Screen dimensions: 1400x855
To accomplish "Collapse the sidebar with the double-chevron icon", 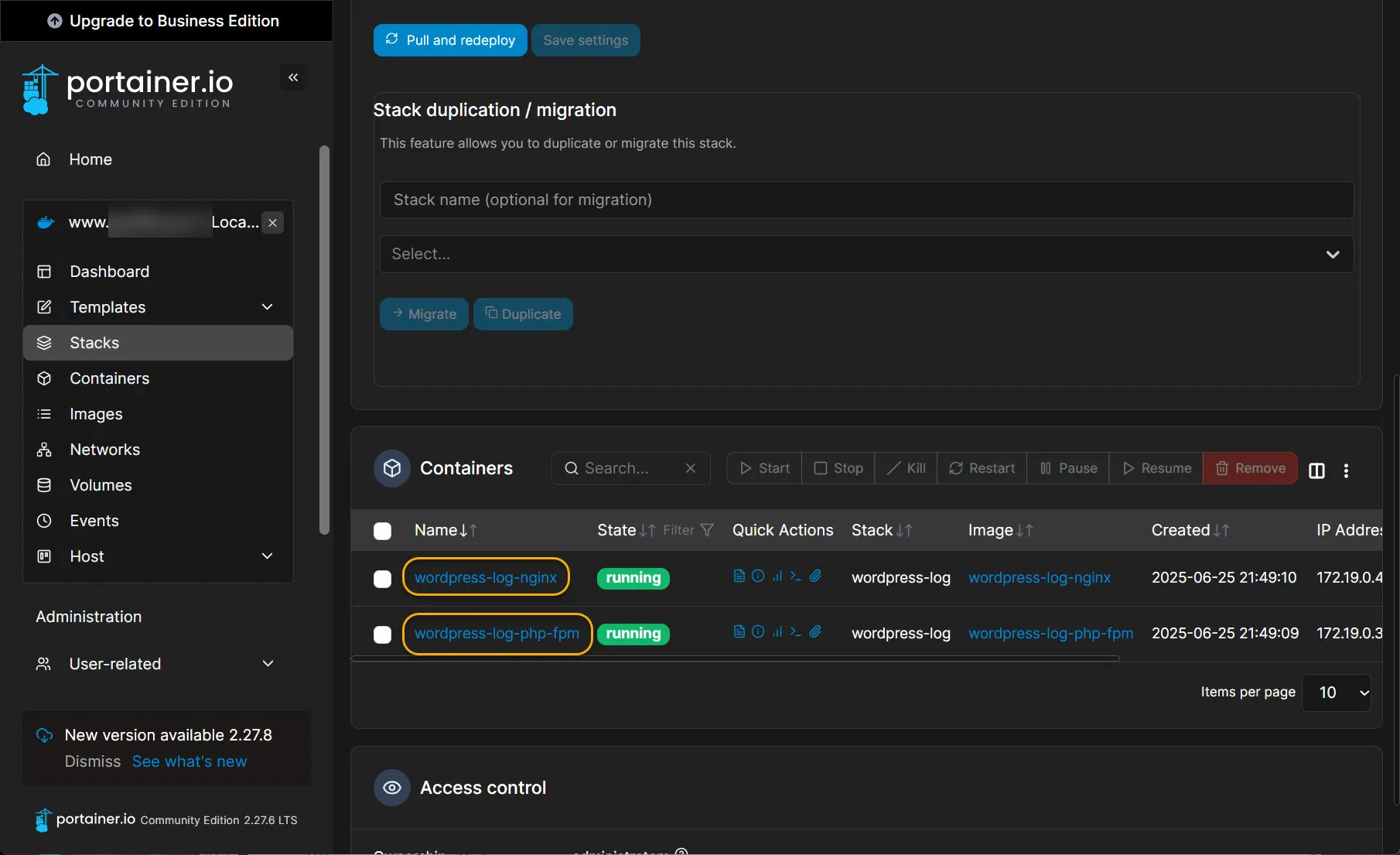I will [293, 77].
